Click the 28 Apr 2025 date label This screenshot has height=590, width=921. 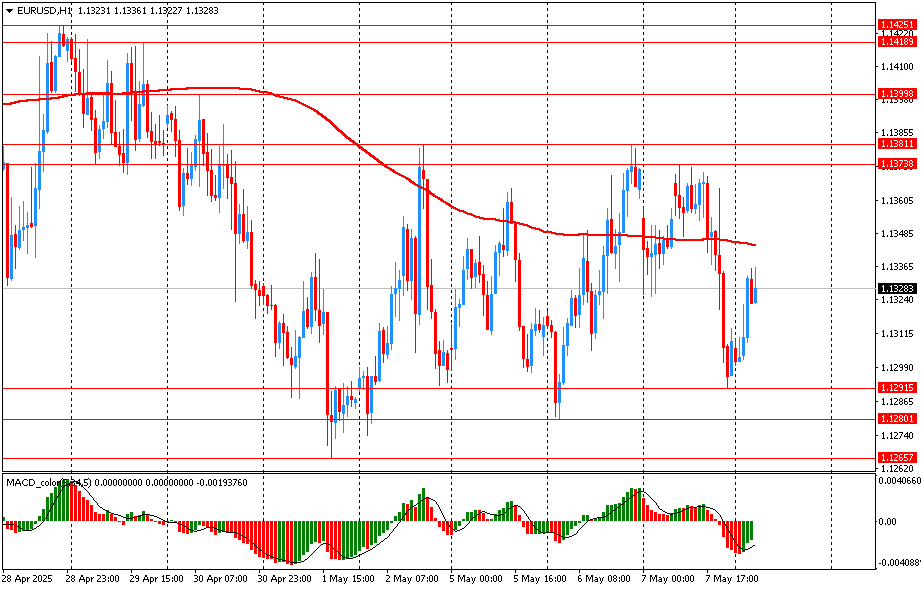[27, 579]
